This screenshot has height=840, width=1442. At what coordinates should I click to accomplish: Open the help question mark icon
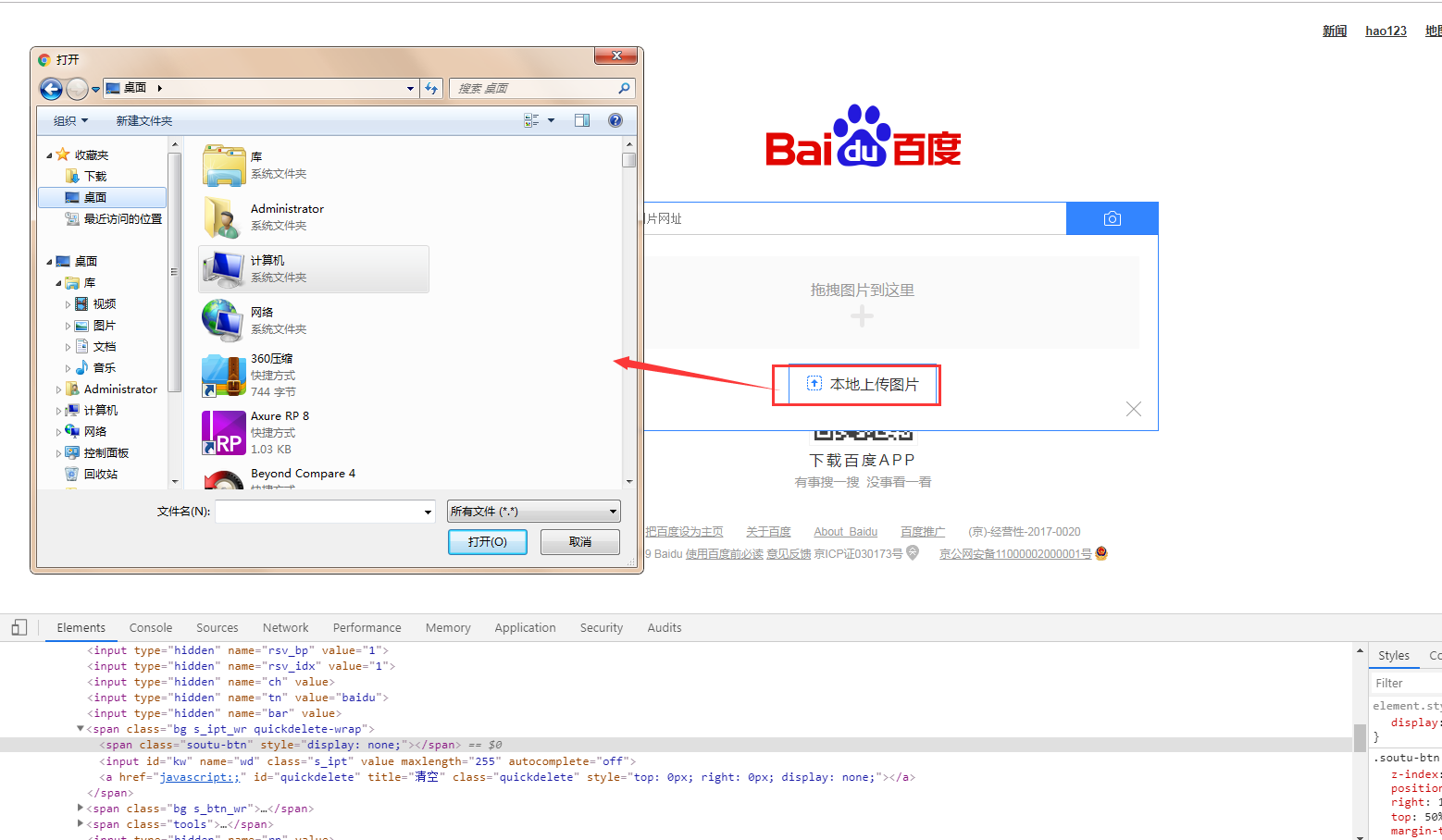615,120
